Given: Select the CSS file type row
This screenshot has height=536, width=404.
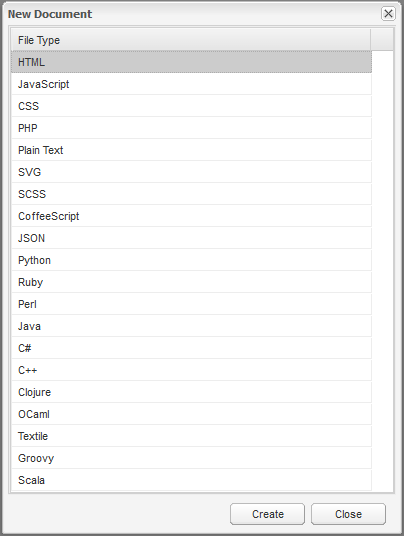Looking at the screenshot, I should (x=191, y=106).
